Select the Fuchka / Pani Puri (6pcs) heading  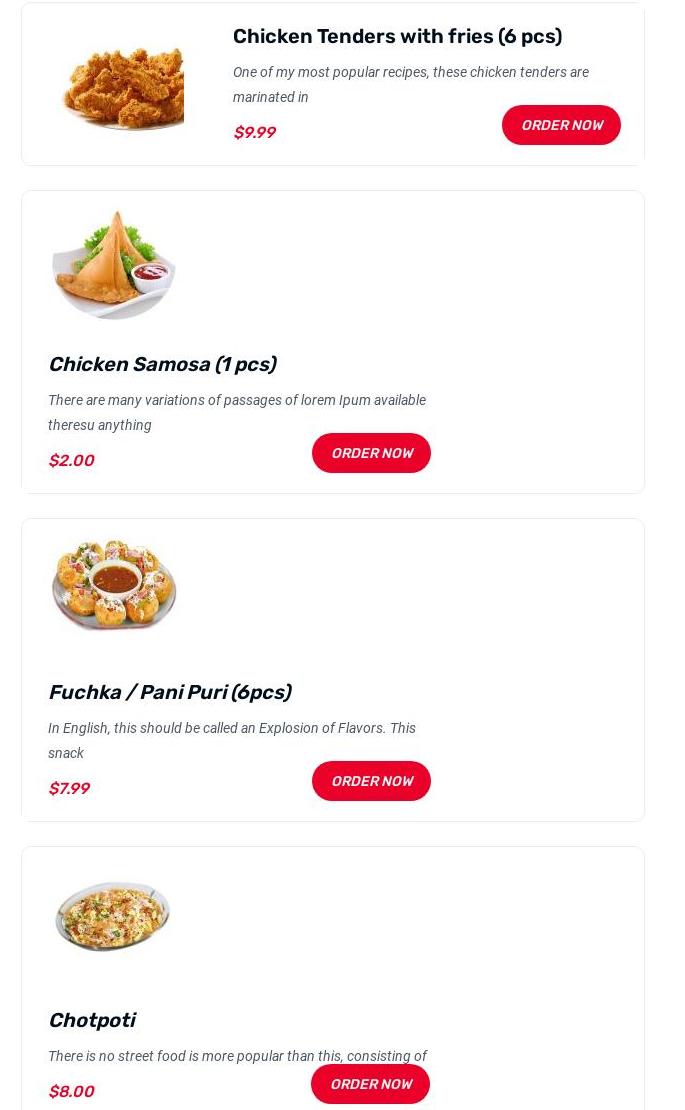tap(169, 692)
